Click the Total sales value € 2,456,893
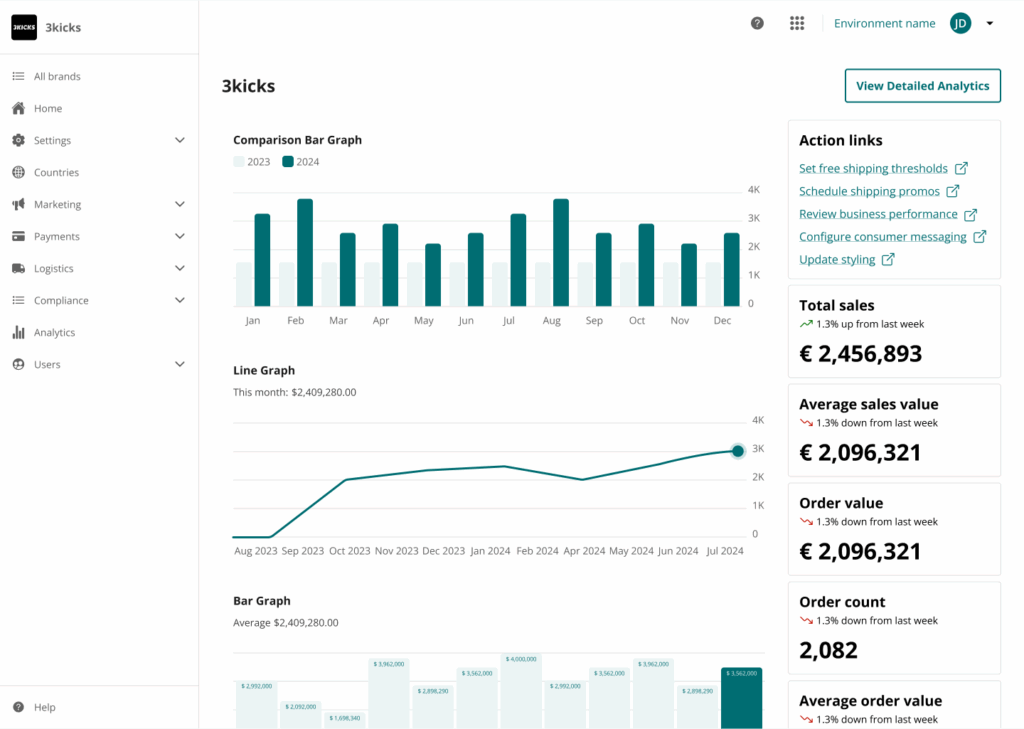Screen dimensions: 1024x729 tap(861, 354)
